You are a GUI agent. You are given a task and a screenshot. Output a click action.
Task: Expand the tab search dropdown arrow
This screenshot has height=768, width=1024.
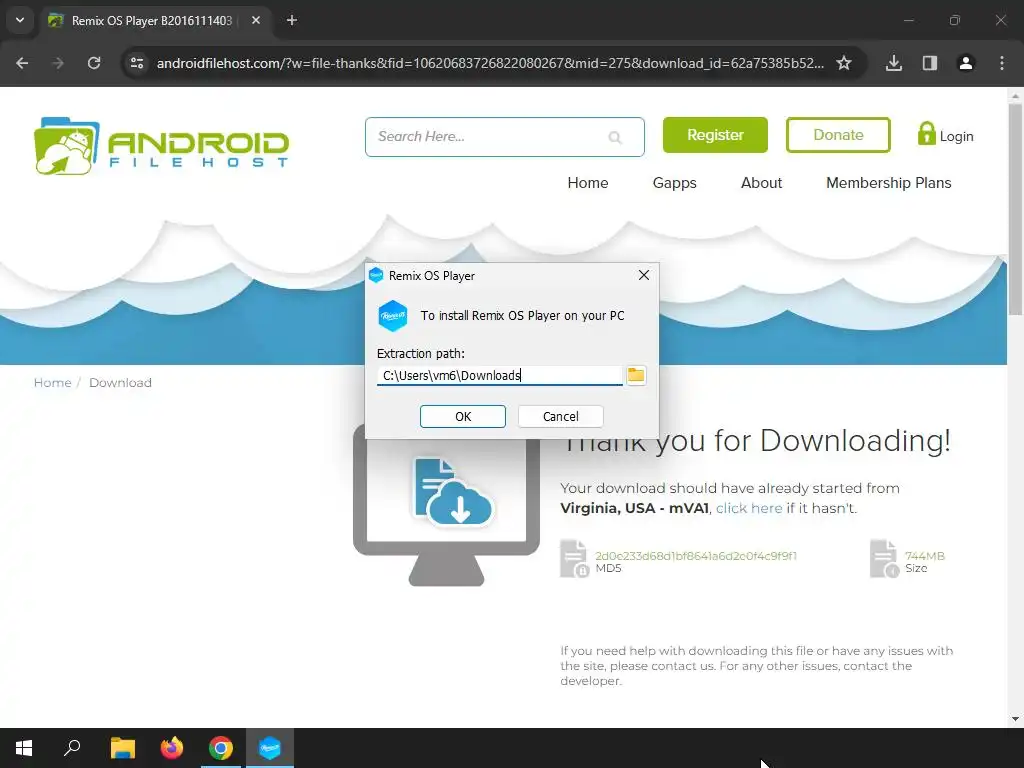(20, 20)
